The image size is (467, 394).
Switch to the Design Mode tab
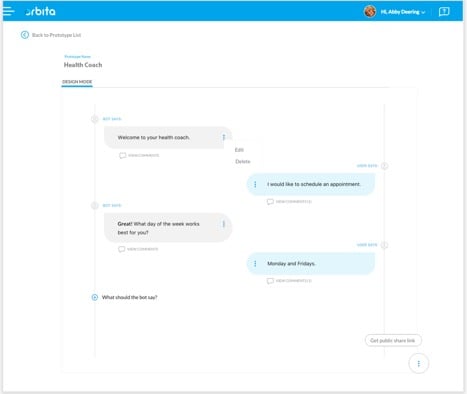(x=77, y=82)
